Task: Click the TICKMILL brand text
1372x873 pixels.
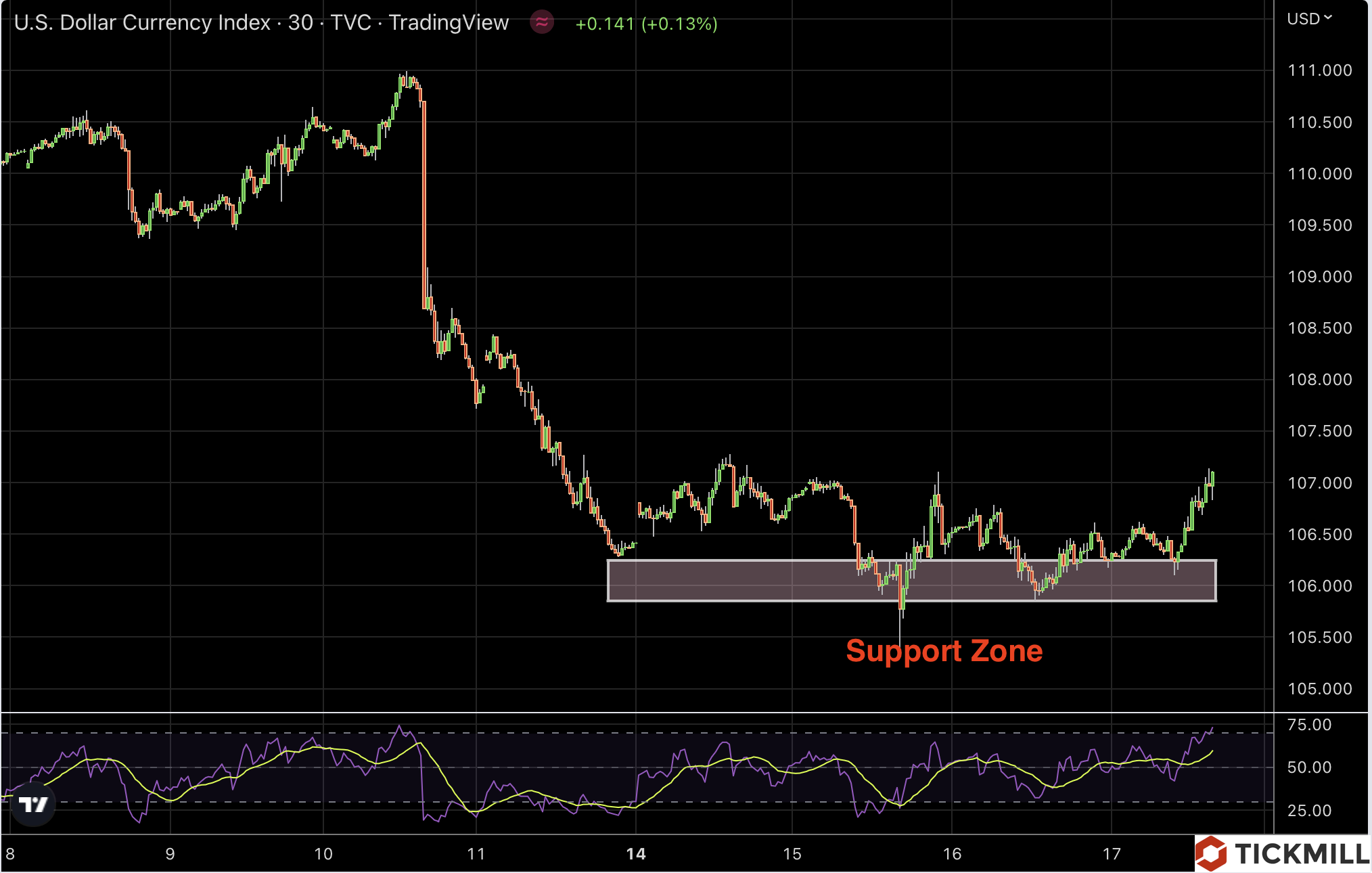Action: [x=1302, y=854]
